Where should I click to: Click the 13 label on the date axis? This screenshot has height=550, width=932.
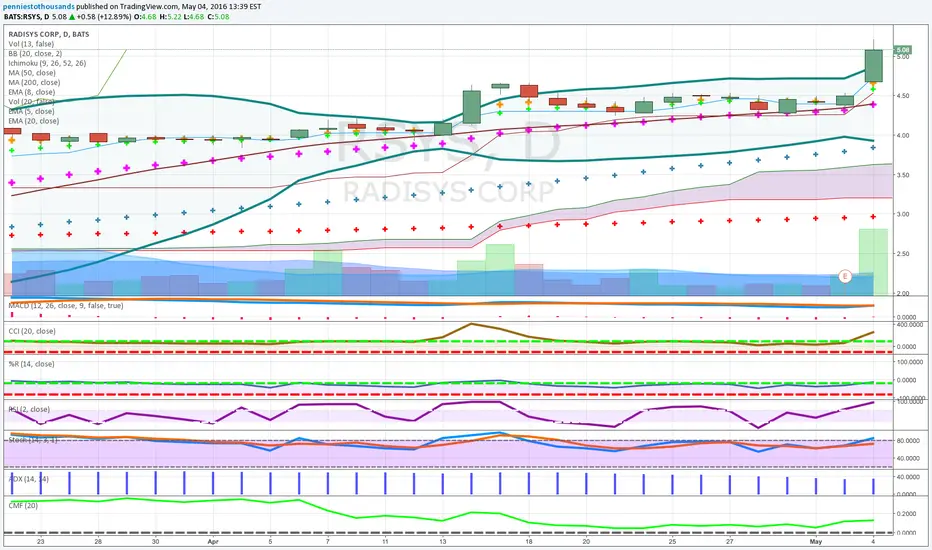coord(442,542)
